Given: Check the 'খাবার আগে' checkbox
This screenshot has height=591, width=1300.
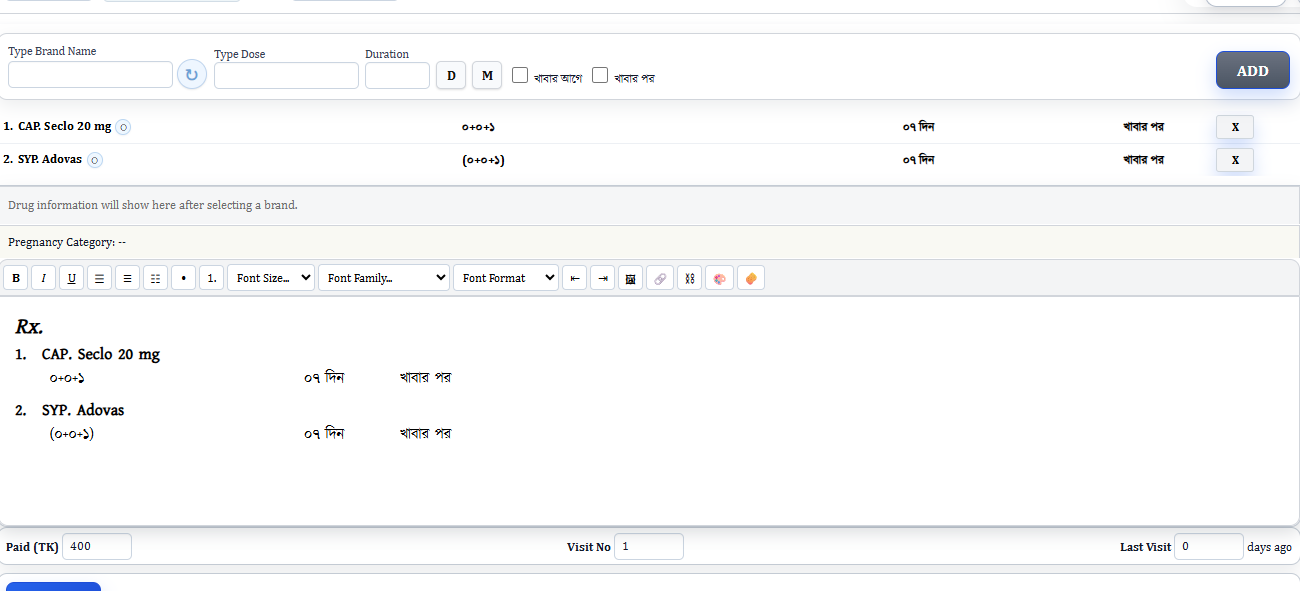Looking at the screenshot, I should 520,75.
